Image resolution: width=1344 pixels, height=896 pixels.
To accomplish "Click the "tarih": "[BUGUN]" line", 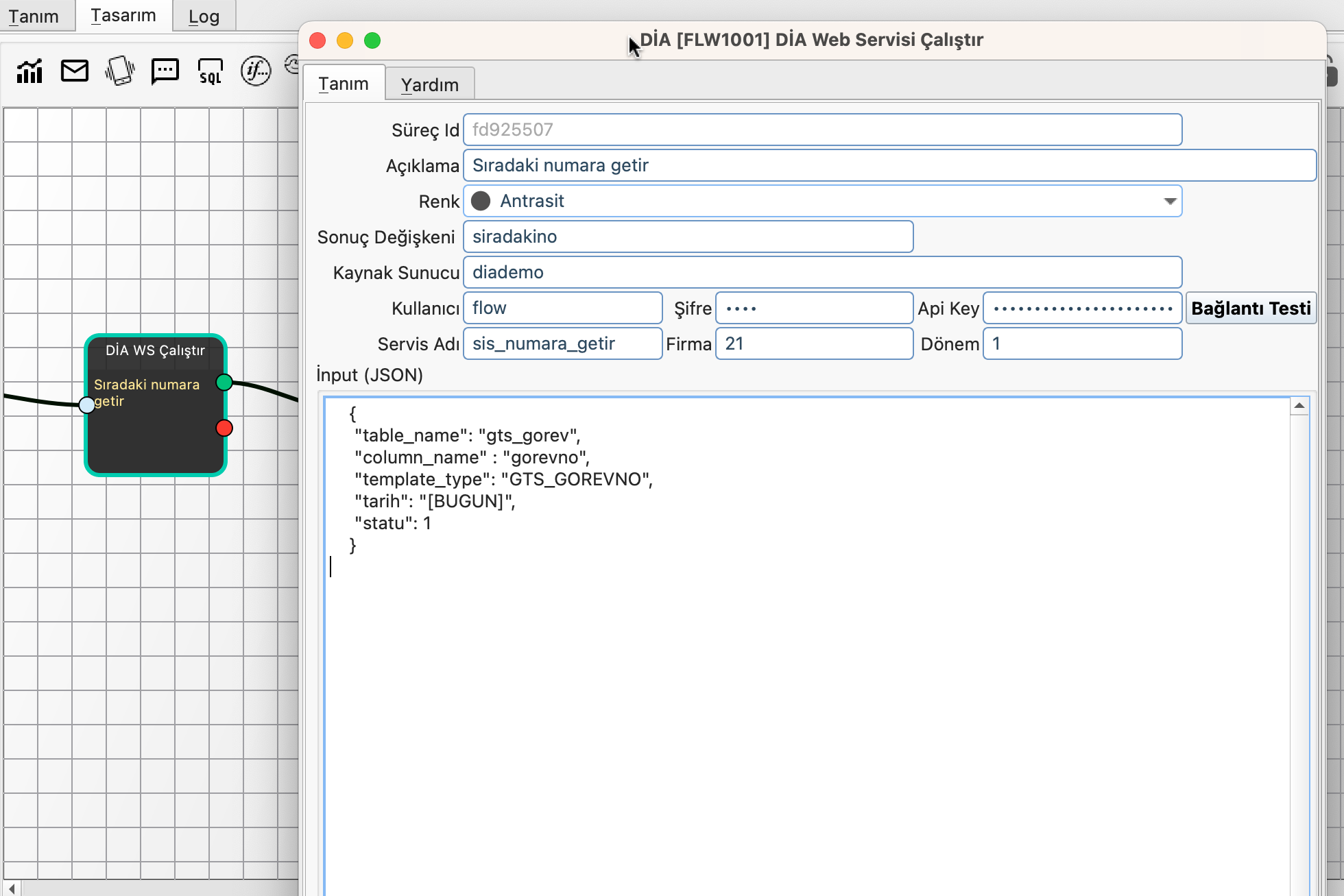I will tap(435, 501).
